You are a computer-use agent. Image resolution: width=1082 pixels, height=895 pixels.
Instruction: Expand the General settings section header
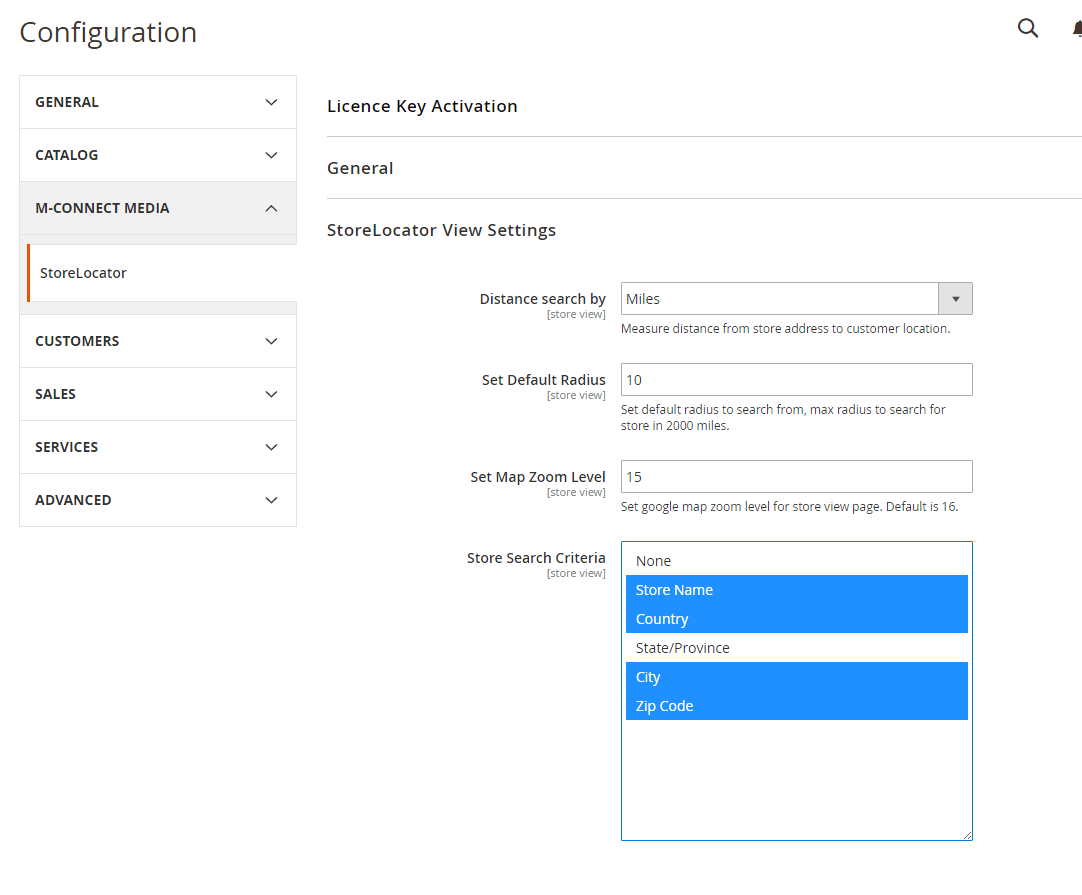tap(360, 168)
